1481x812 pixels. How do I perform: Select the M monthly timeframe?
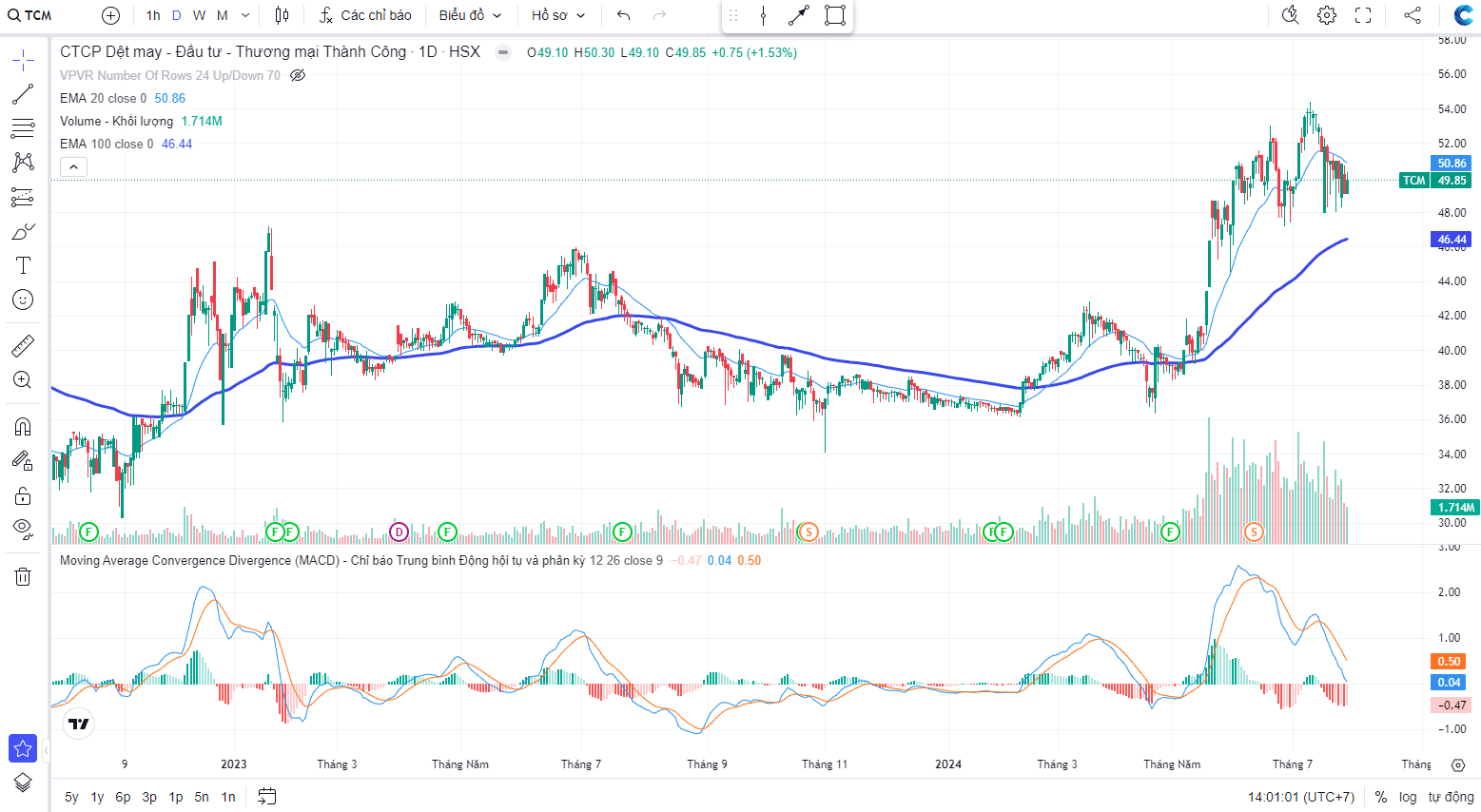(x=223, y=15)
